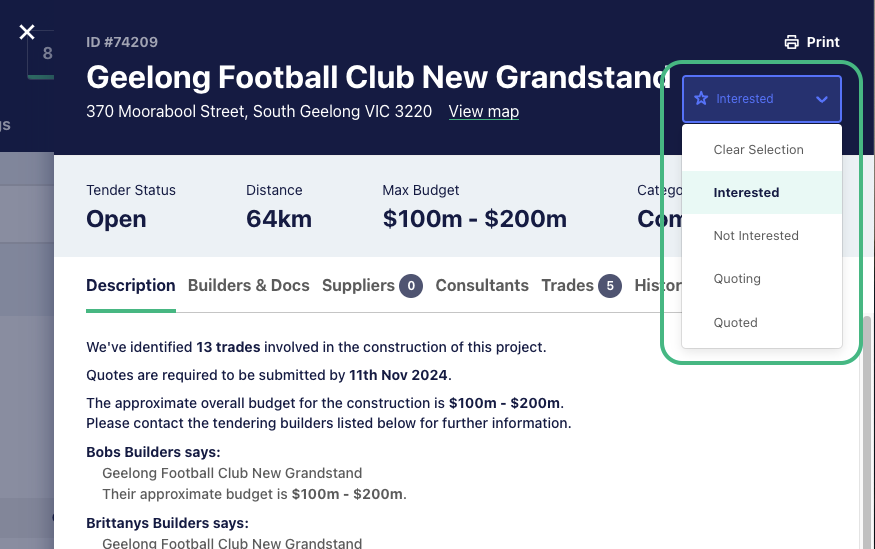Go to the Suppliers tab
This screenshot has height=549, width=875.
coord(358,285)
